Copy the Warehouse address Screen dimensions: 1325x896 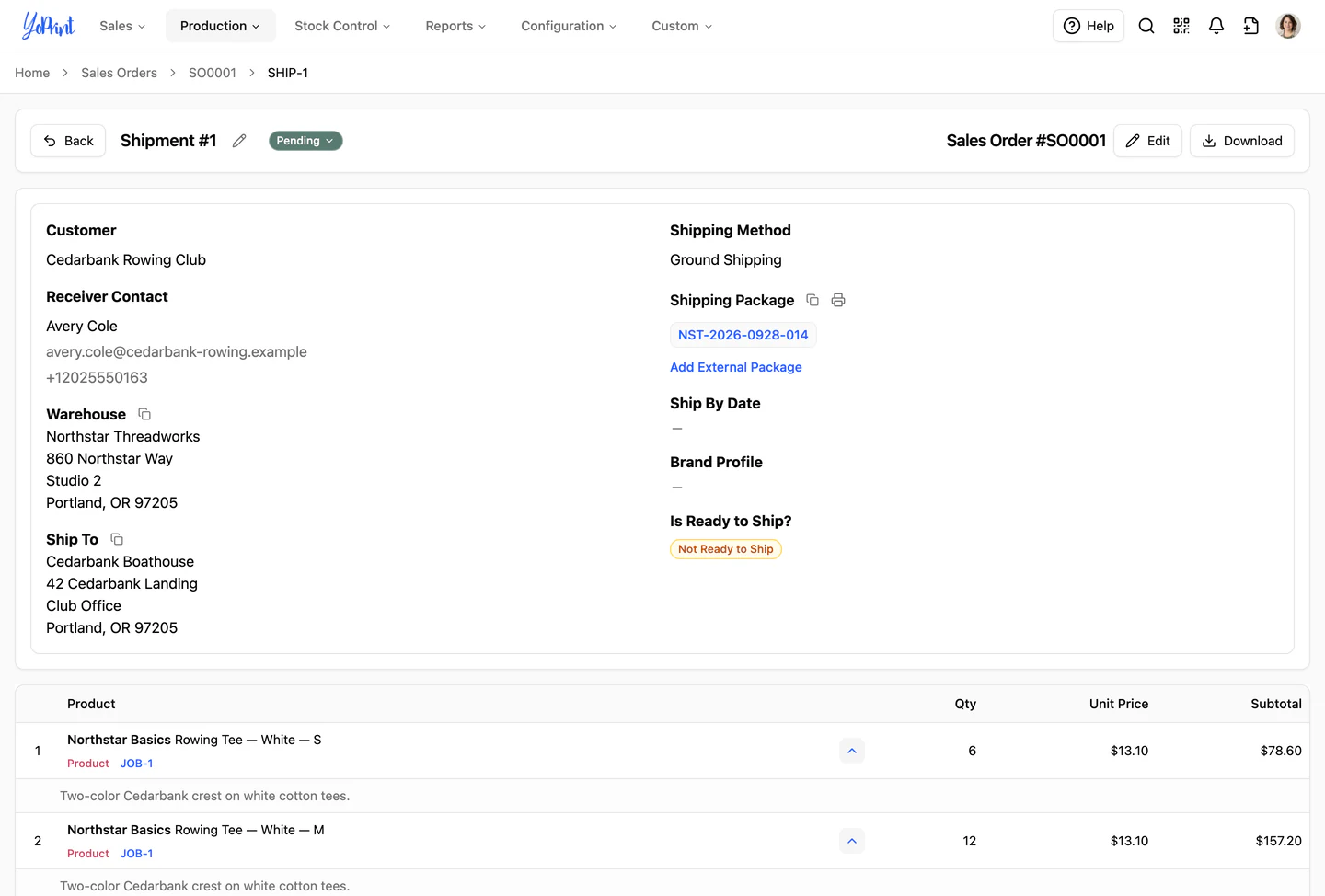pyautogui.click(x=144, y=414)
